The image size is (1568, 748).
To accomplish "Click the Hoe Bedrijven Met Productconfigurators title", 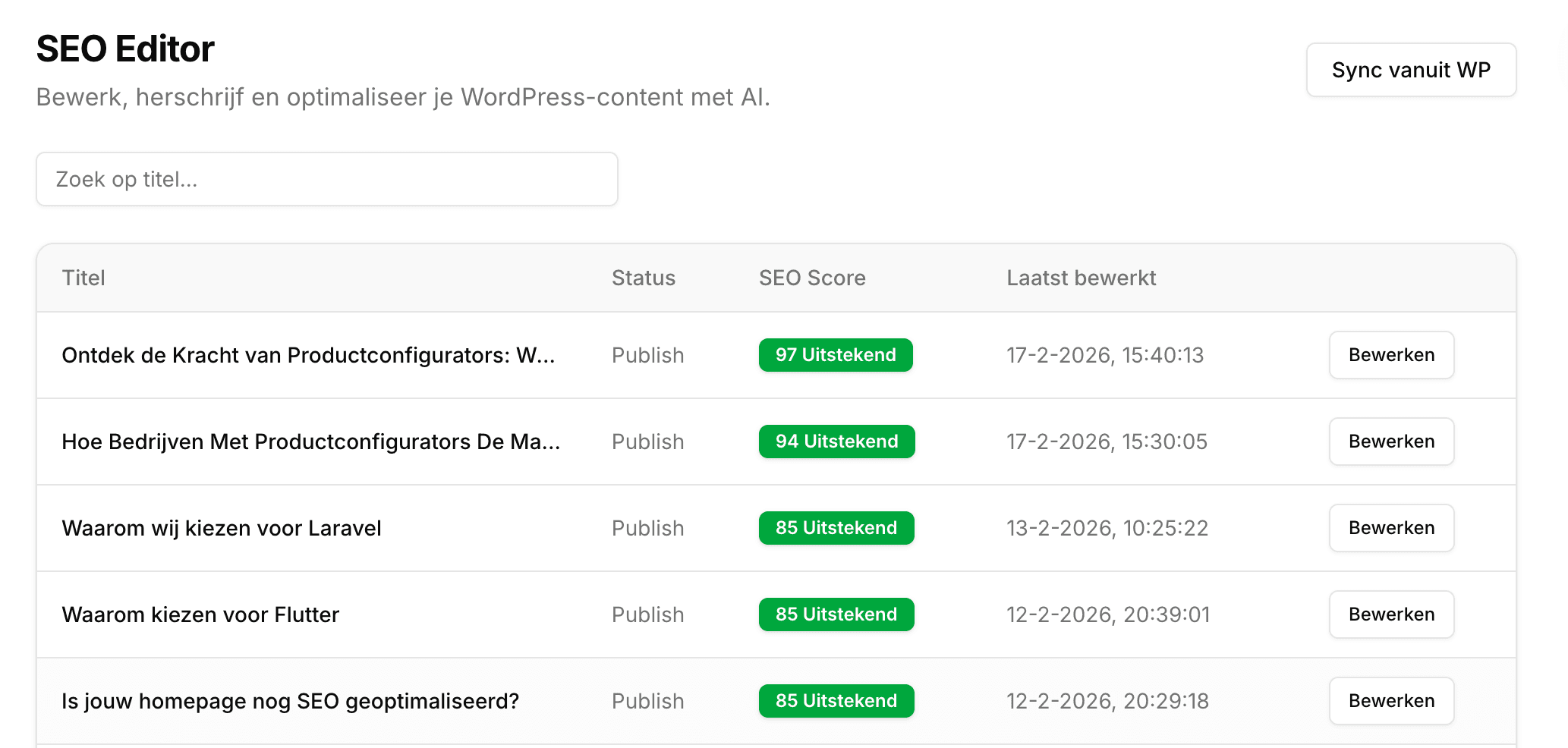I will click(x=310, y=442).
